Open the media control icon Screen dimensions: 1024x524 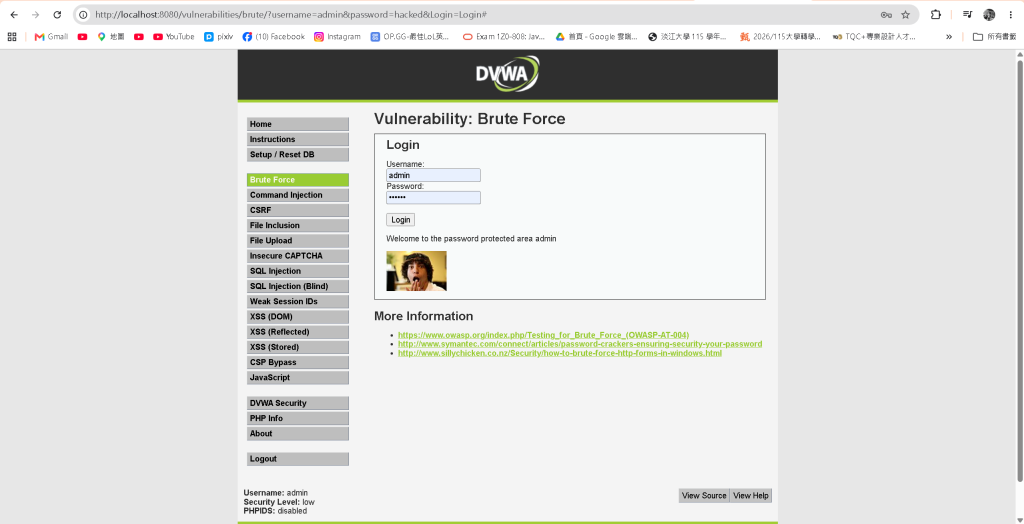pos(967,14)
